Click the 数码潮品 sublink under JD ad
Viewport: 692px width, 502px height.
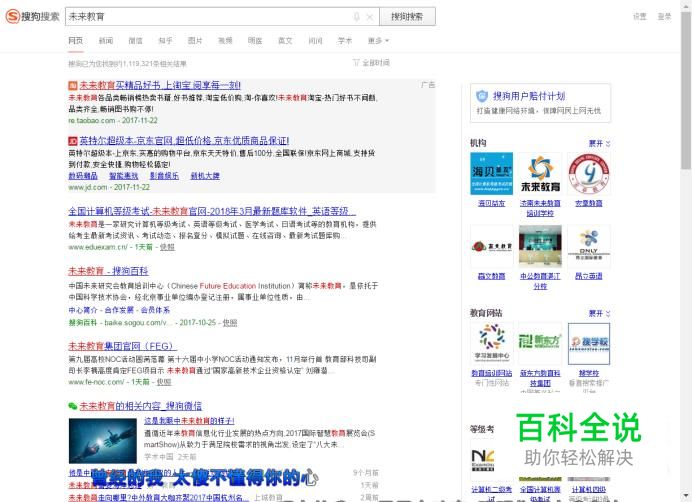(x=83, y=176)
